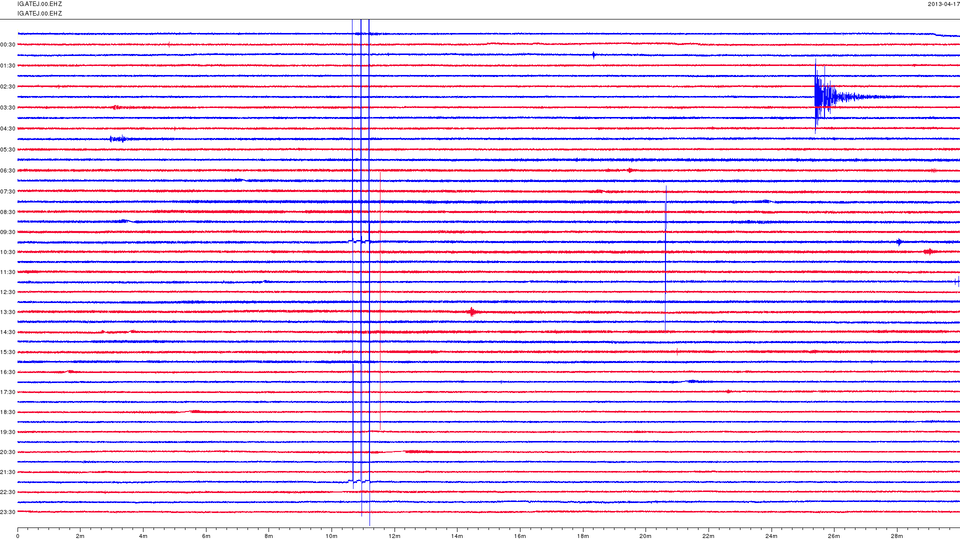Viewport: 960px width, 540px height.
Task: Click the 14m axis tick label
Action: [x=457, y=536]
